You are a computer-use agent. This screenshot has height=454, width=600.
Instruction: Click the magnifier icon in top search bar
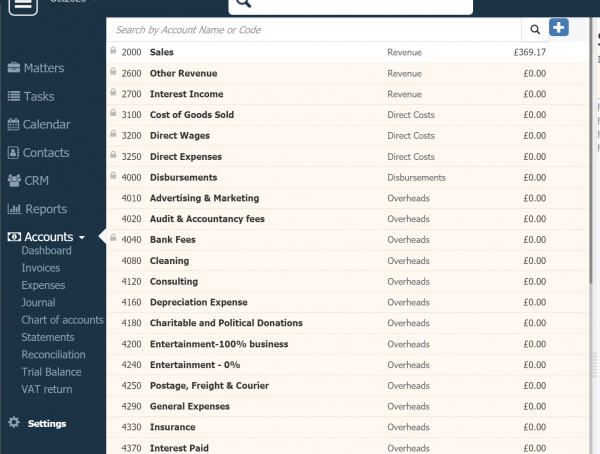(x=244, y=3)
